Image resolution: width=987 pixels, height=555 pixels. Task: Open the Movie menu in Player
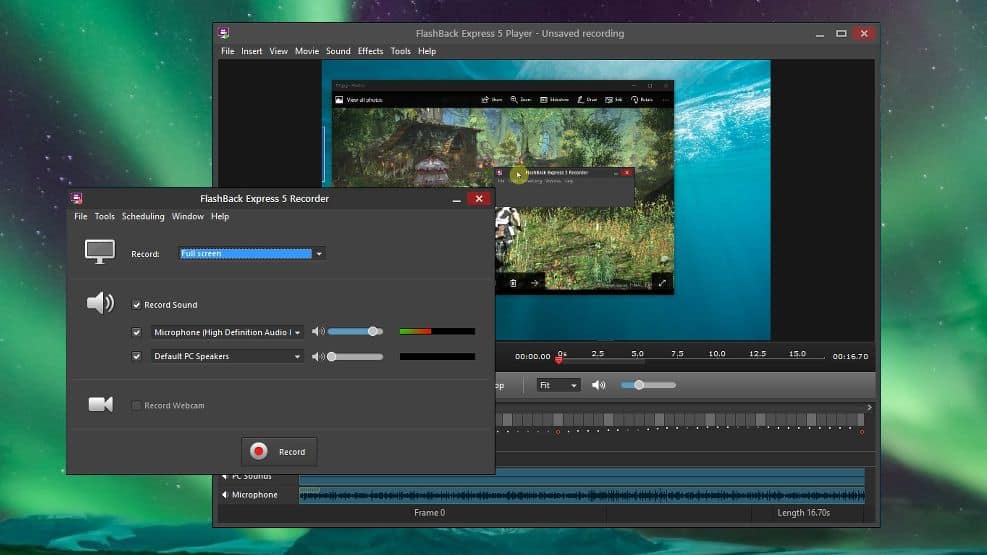tap(306, 51)
